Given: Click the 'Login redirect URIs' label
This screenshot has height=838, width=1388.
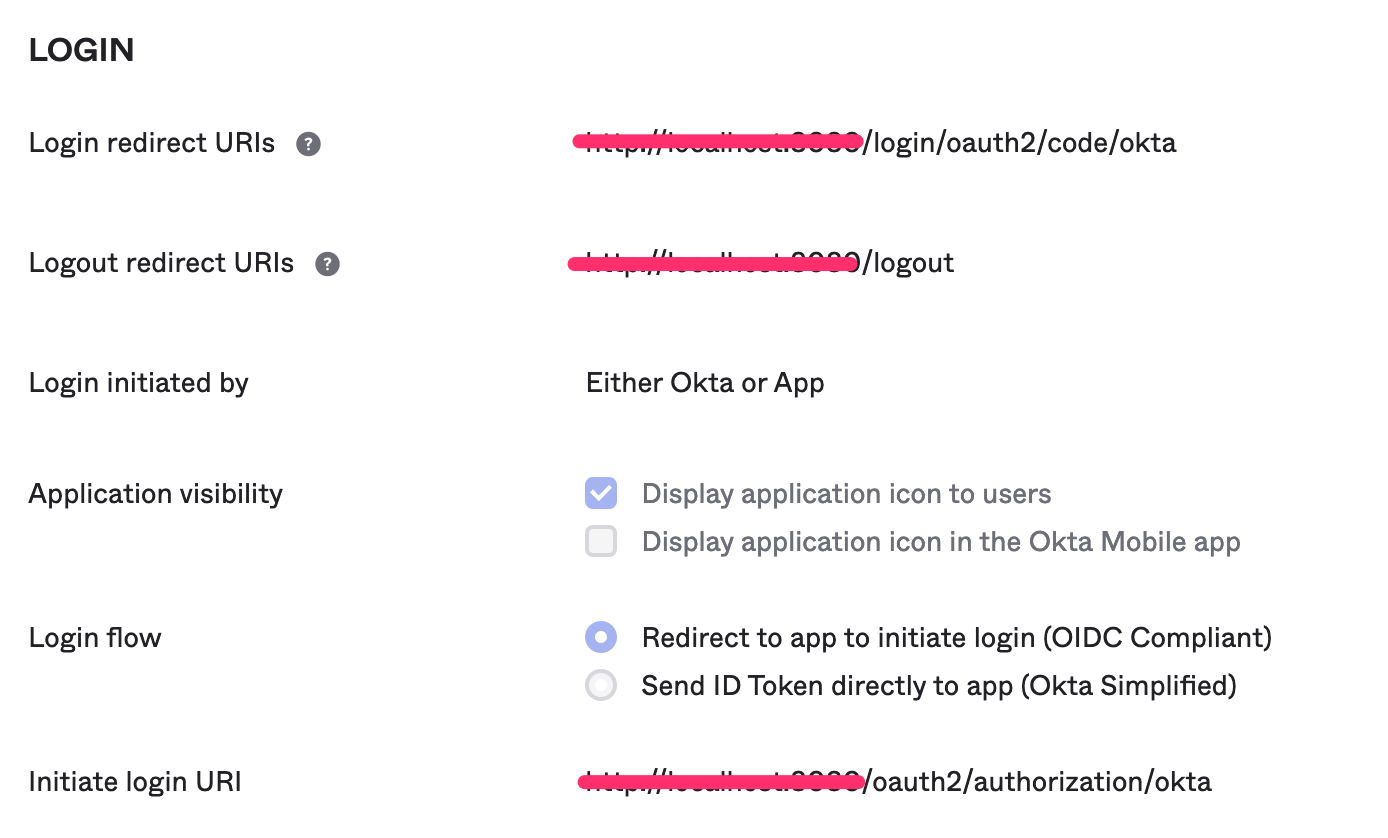Looking at the screenshot, I should tap(152, 143).
